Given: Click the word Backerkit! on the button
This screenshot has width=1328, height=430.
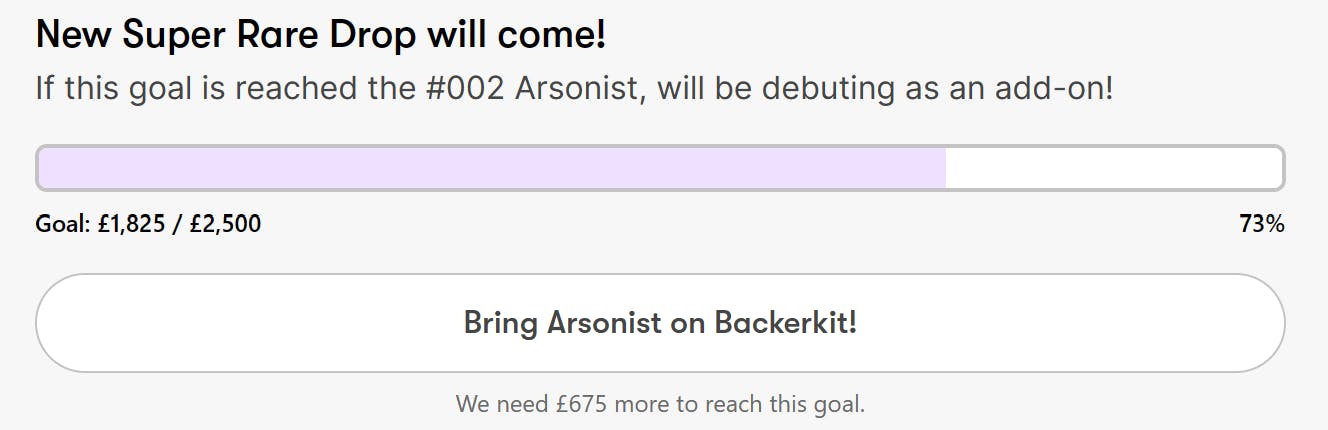Looking at the screenshot, I should pos(785,323).
